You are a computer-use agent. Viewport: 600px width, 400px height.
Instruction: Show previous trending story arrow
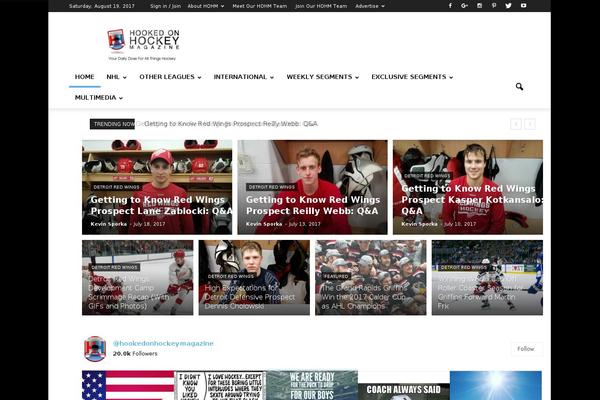[x=516, y=124]
